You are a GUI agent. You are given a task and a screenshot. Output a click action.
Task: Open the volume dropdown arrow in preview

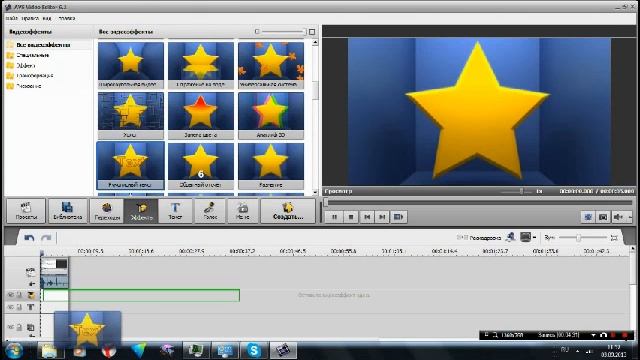pyautogui.click(x=630, y=217)
